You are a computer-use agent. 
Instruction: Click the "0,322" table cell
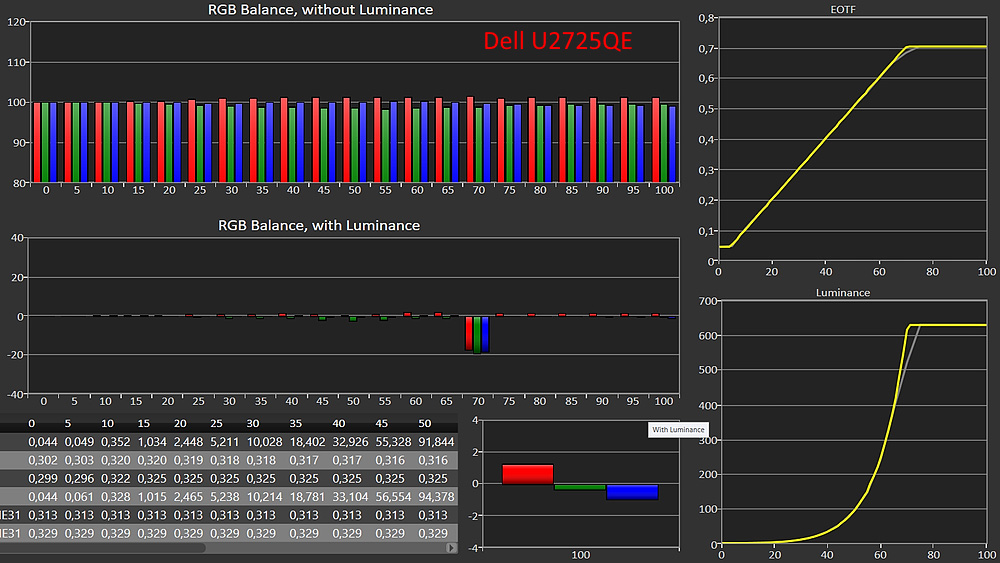pos(115,479)
